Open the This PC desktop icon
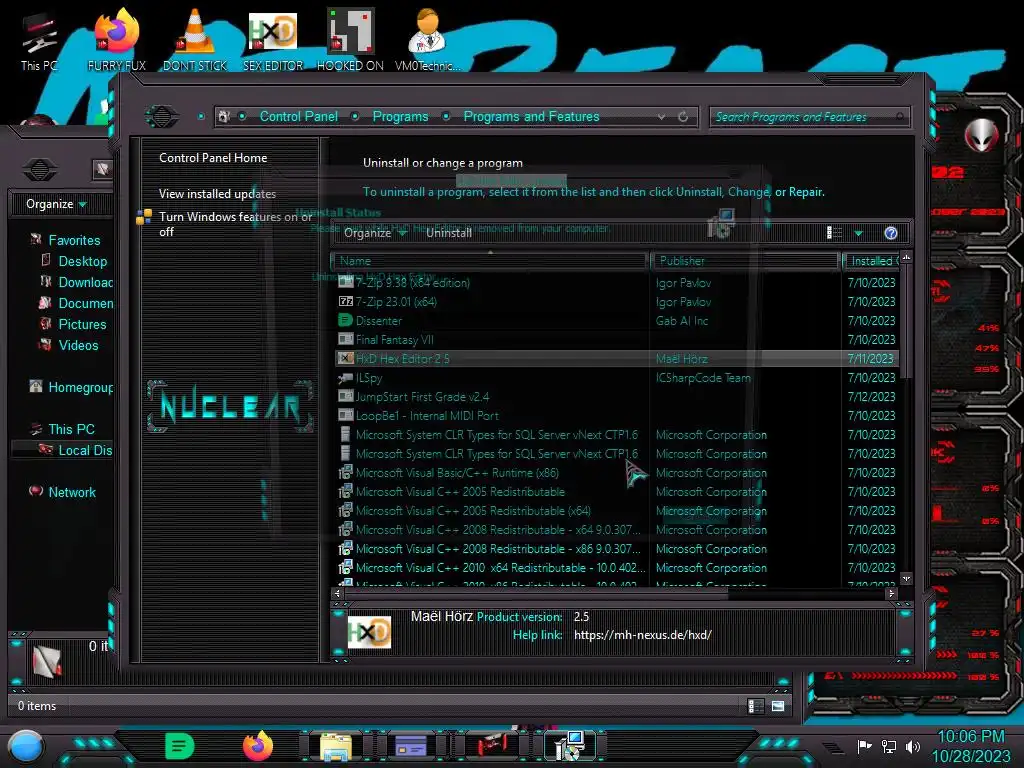1024x768 pixels. click(39, 42)
